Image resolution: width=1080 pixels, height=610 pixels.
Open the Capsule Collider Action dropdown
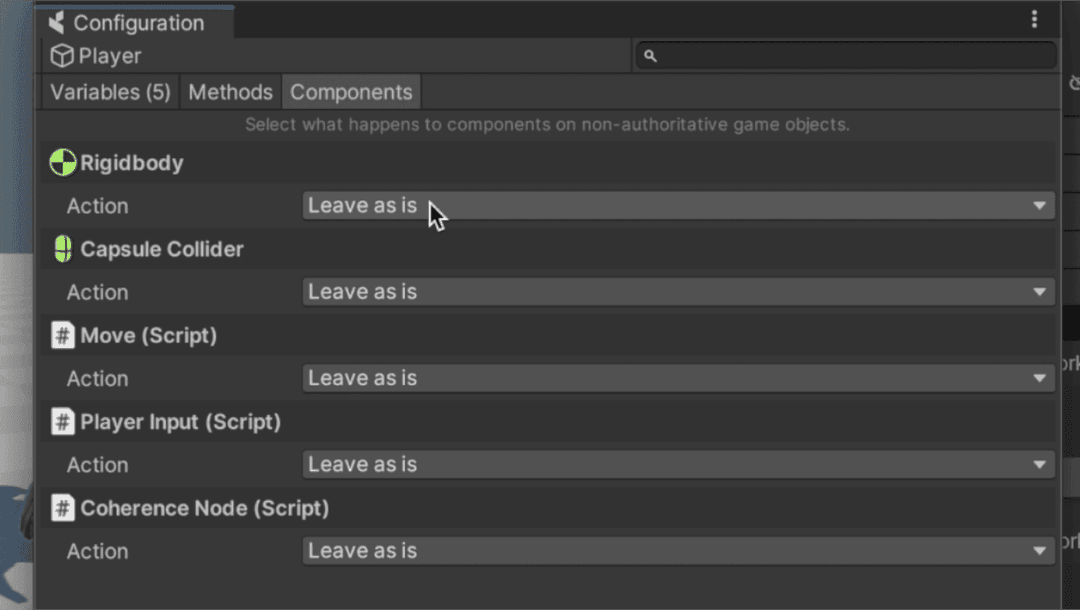pos(677,292)
